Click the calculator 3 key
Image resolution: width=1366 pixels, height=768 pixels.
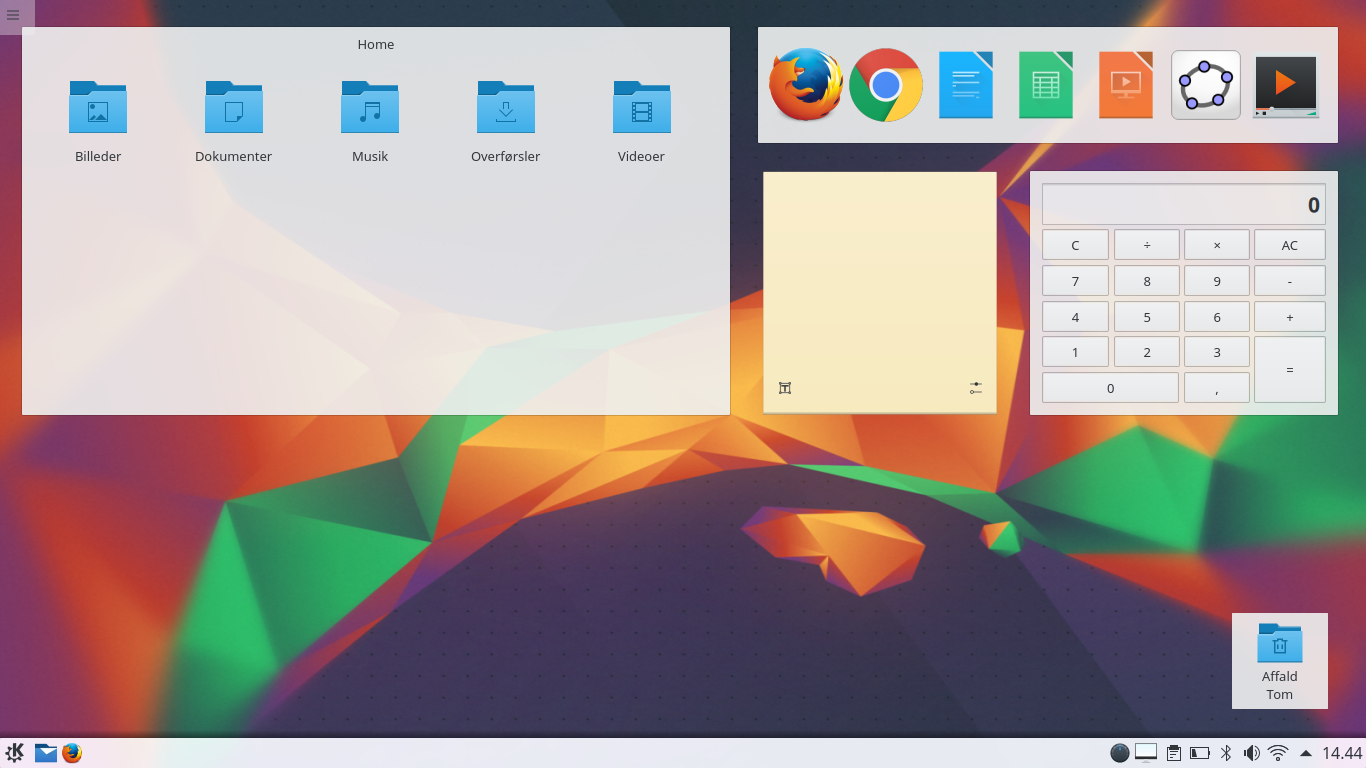pos(1217,352)
